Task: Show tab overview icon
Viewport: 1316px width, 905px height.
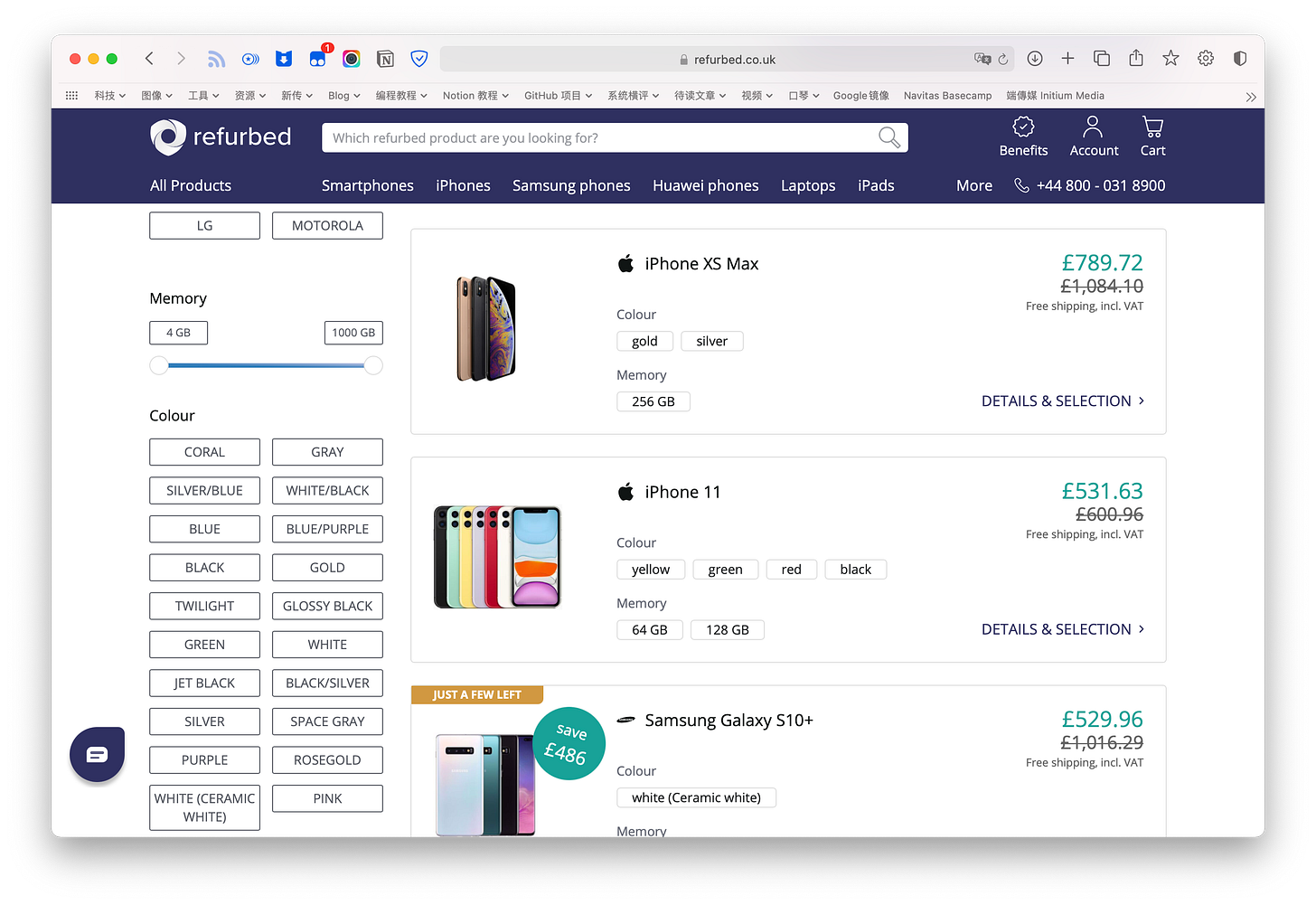Action: (1102, 59)
